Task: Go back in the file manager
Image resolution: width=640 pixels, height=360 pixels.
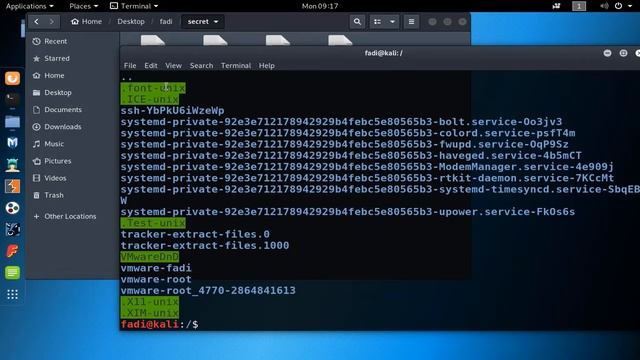Action: click(x=37, y=22)
